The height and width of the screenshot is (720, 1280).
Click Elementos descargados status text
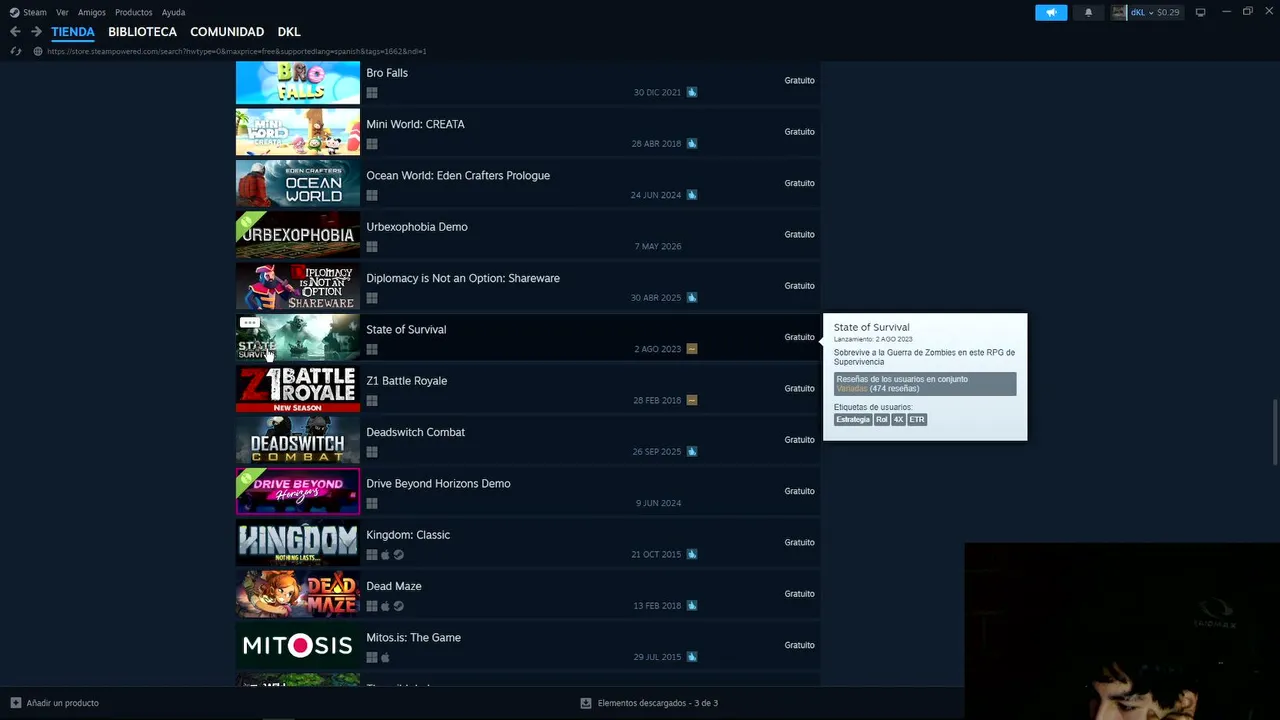click(658, 703)
